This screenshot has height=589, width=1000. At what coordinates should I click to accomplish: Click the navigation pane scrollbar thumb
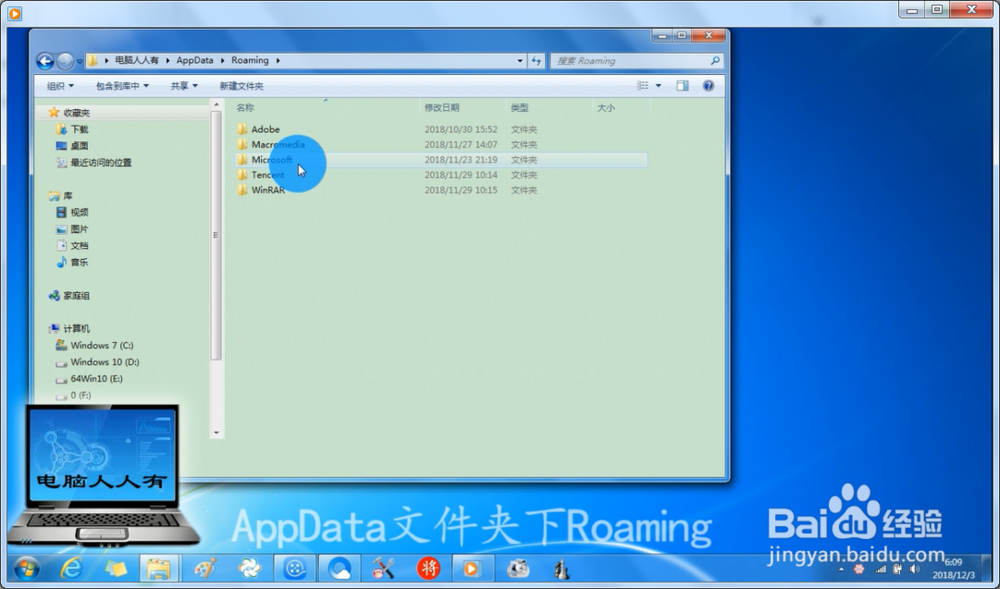(216, 235)
